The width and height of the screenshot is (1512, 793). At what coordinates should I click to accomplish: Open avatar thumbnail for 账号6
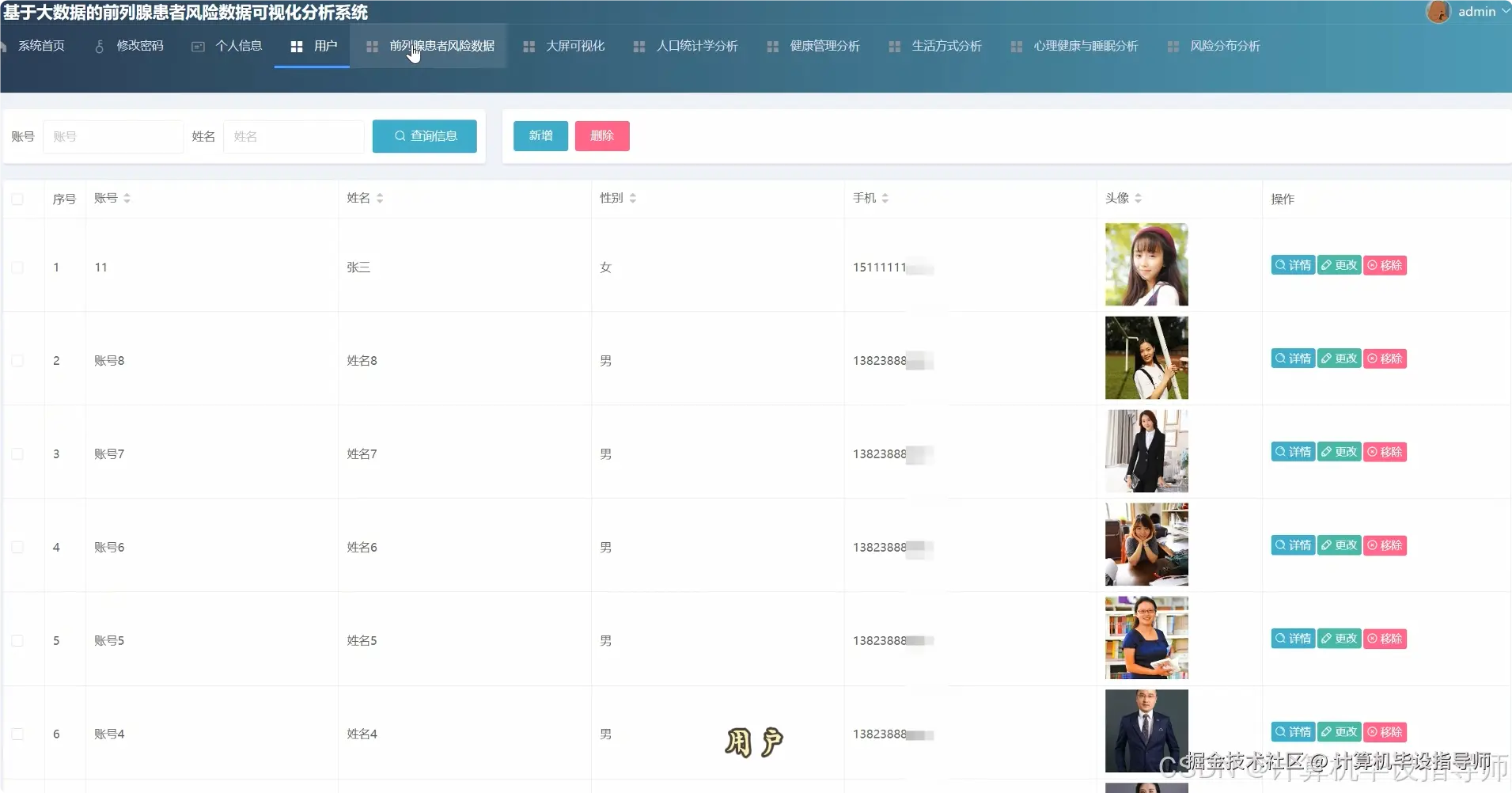click(x=1146, y=544)
